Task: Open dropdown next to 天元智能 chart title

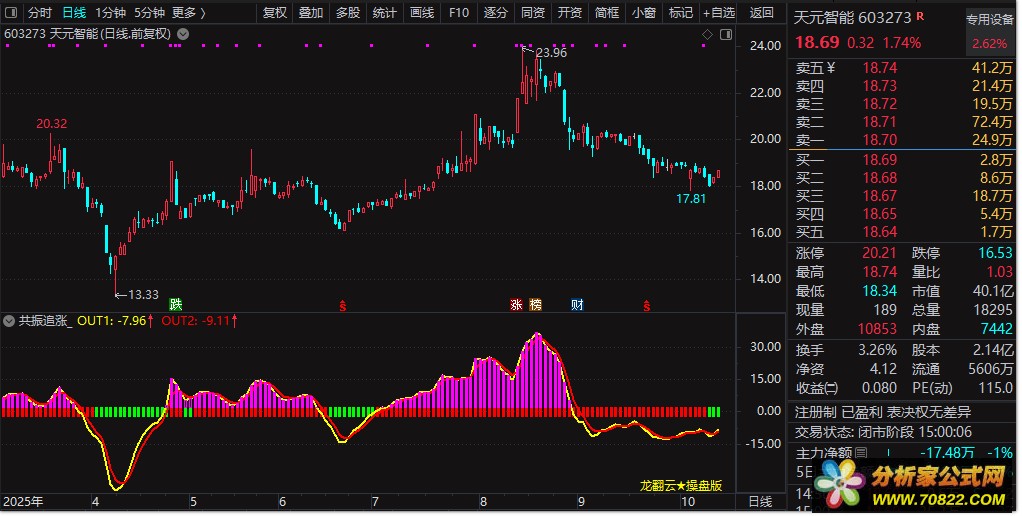Action: click(x=181, y=34)
